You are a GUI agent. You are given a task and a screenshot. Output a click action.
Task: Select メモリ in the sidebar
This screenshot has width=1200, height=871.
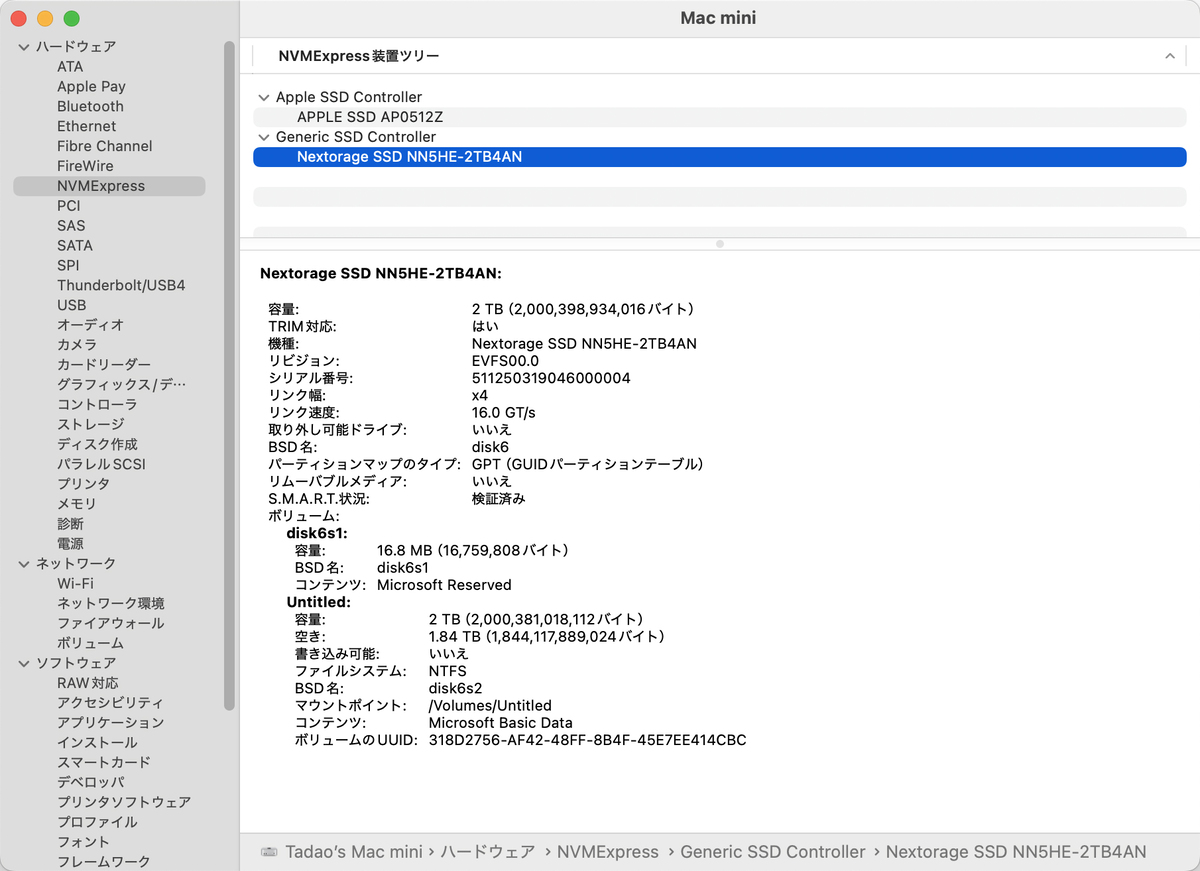[x=77, y=504]
